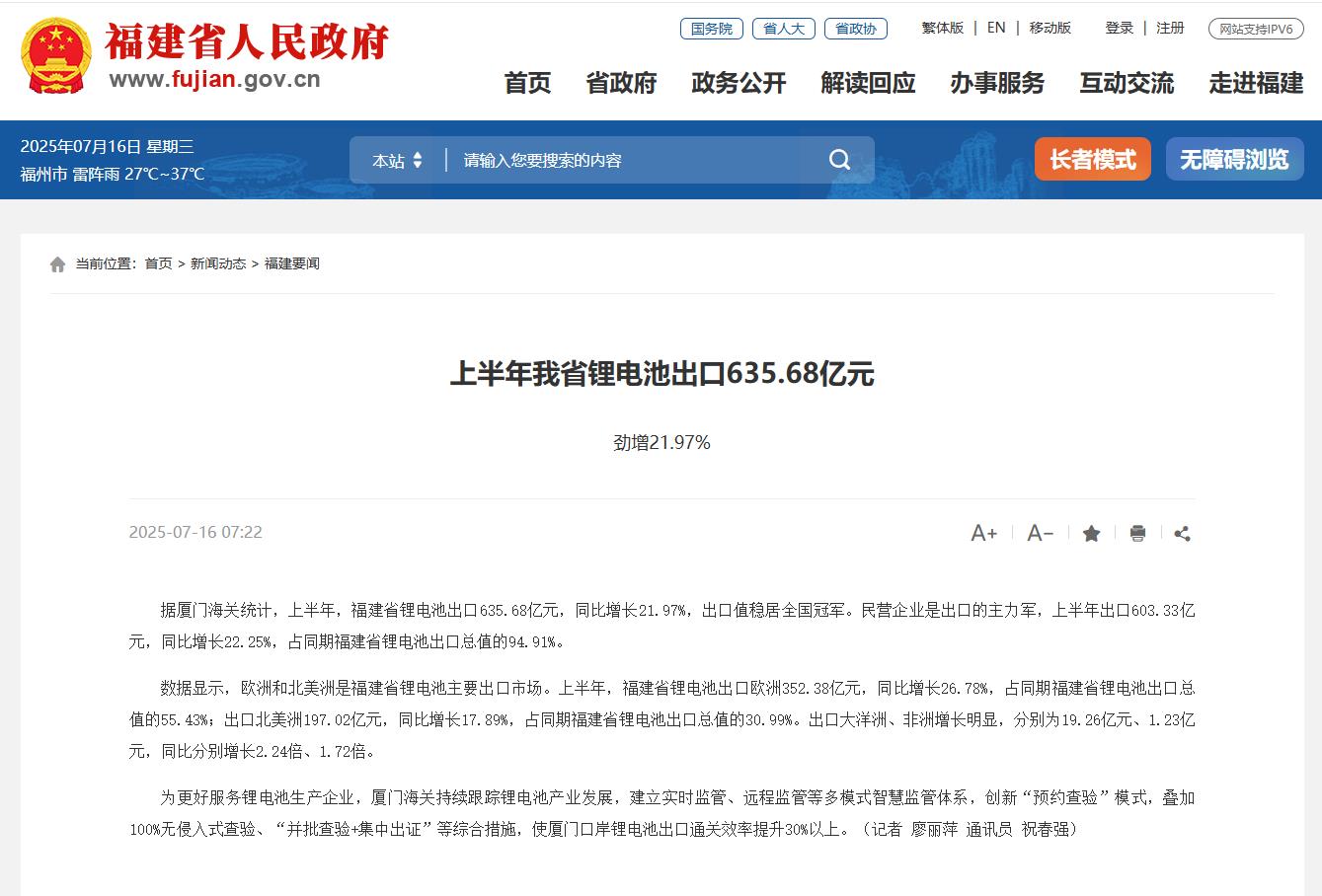Share the article via share icon
This screenshot has height=896, width=1322.
point(1182,534)
